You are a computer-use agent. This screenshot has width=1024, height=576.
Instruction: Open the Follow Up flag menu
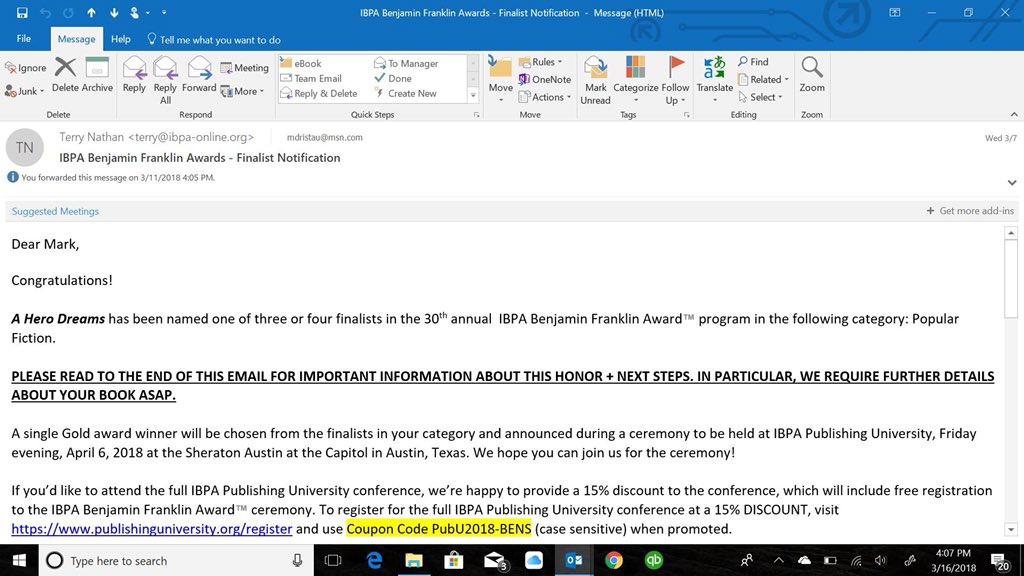675,80
